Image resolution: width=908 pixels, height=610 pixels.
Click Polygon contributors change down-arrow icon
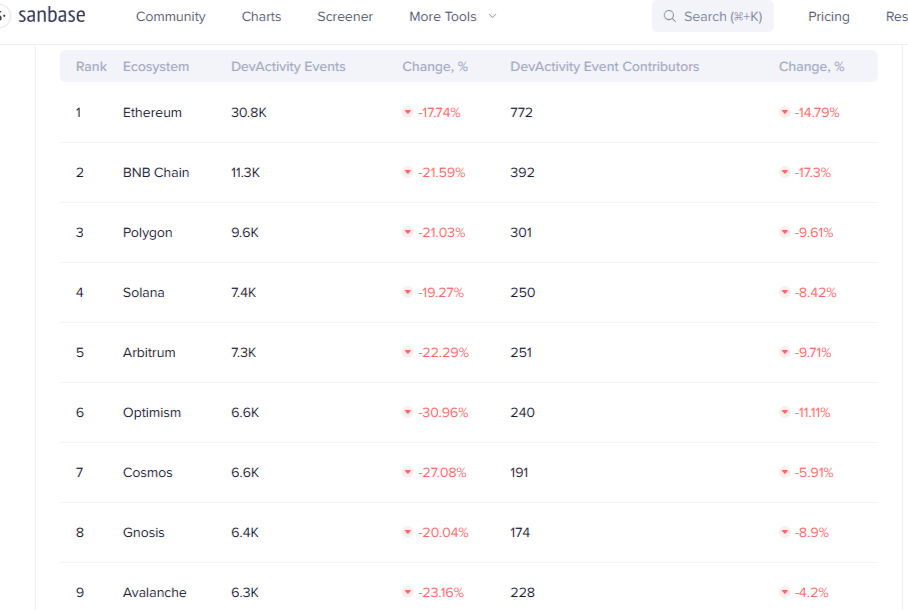click(x=785, y=232)
